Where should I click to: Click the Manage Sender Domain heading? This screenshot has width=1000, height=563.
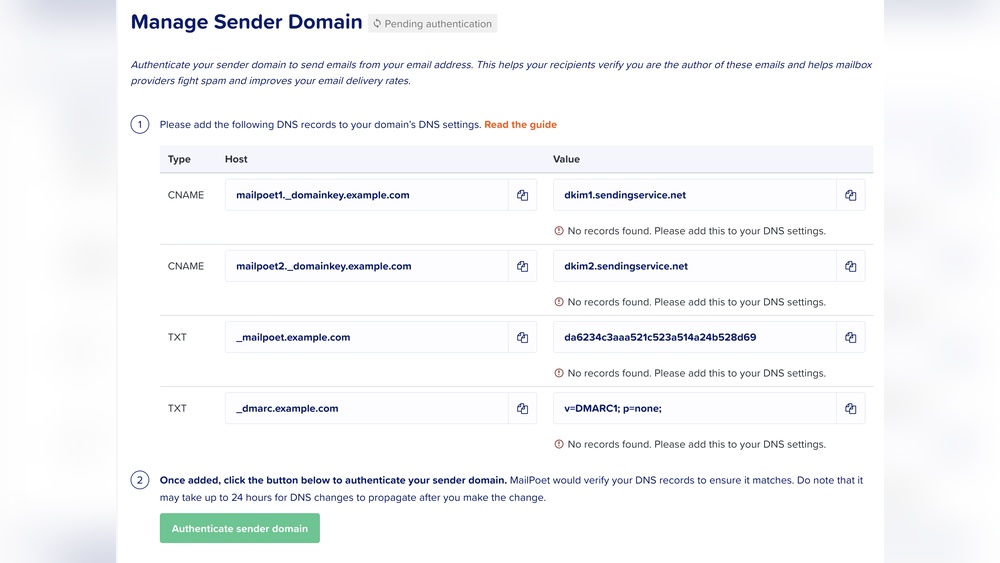tap(246, 22)
